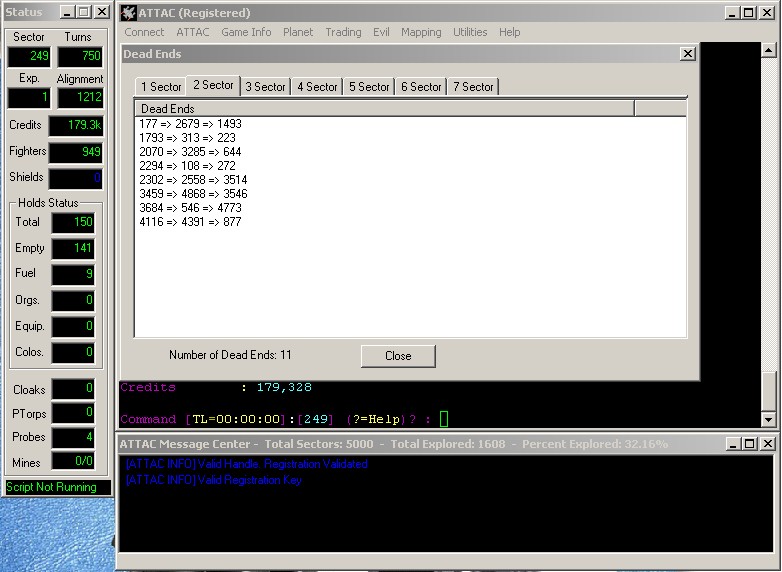Maximize the ATTAC Message Center panel
The image size is (782, 572).
(x=750, y=444)
